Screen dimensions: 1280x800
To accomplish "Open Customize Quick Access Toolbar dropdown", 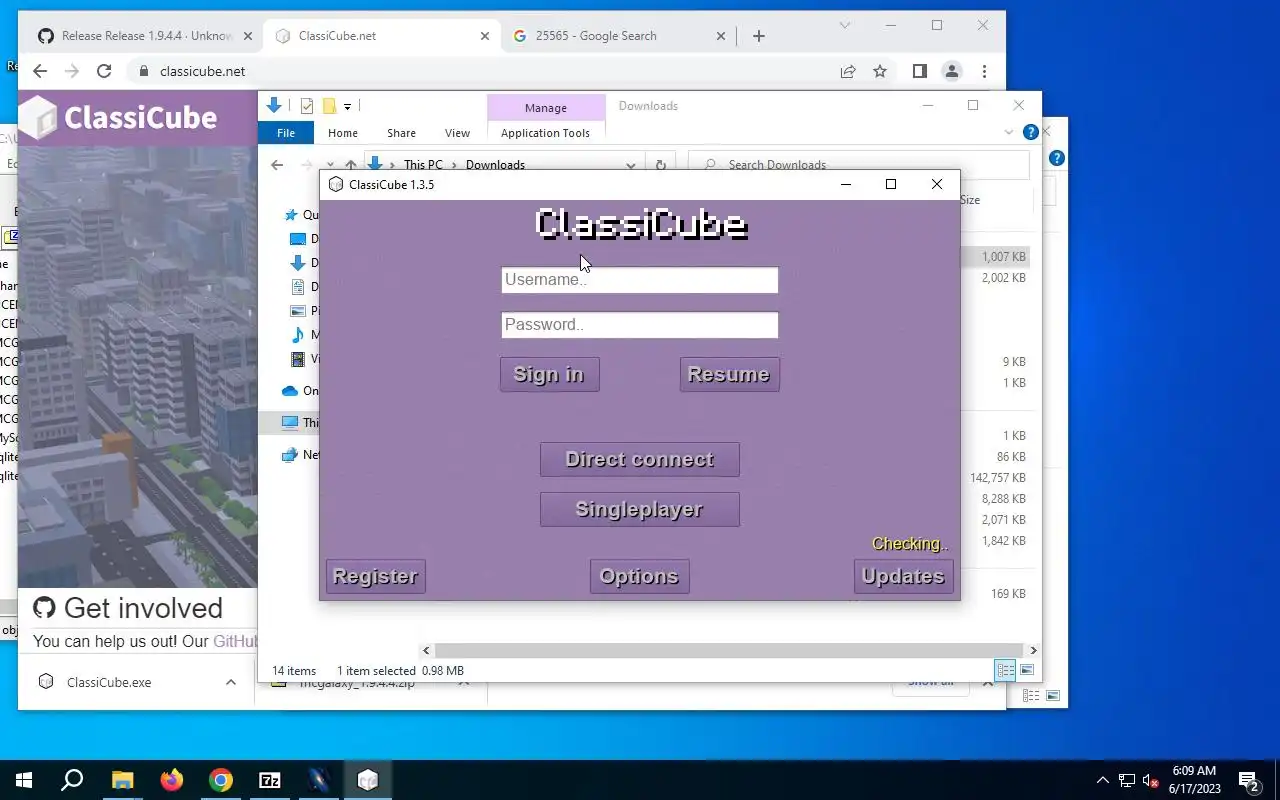I will point(347,106).
